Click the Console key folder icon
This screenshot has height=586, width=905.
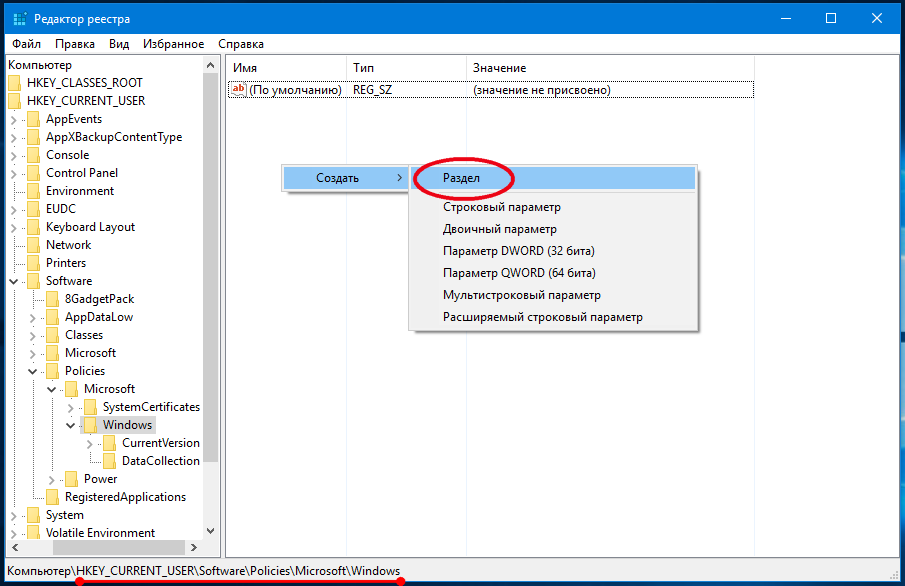point(34,155)
